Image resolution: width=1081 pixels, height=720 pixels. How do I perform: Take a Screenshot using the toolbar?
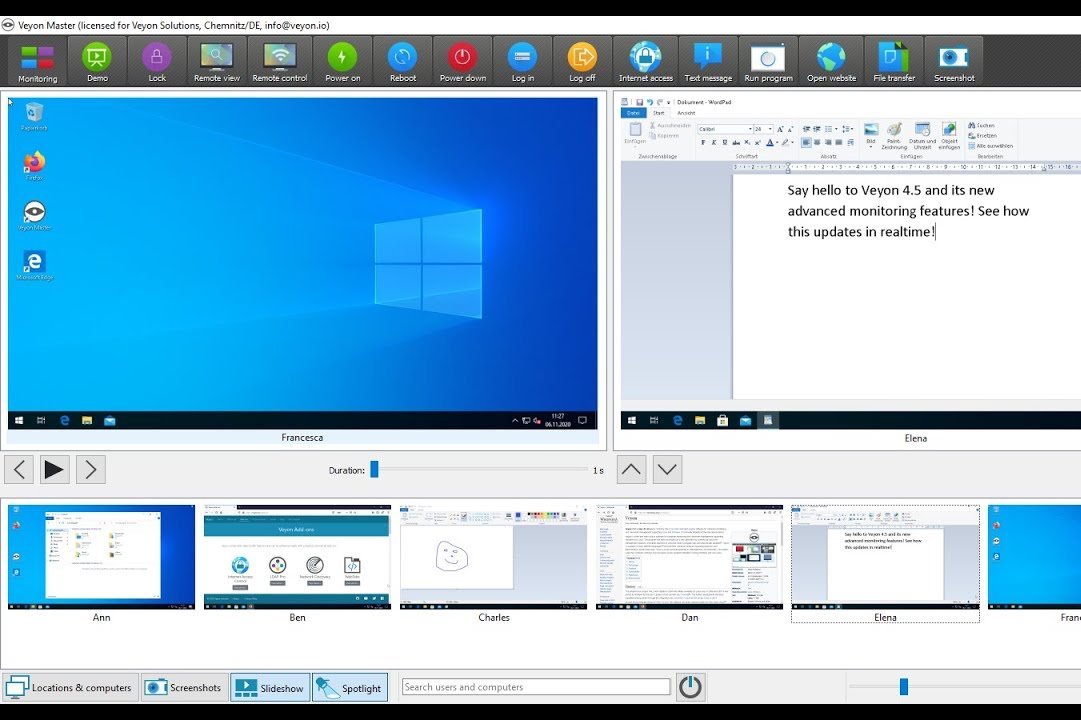[954, 61]
